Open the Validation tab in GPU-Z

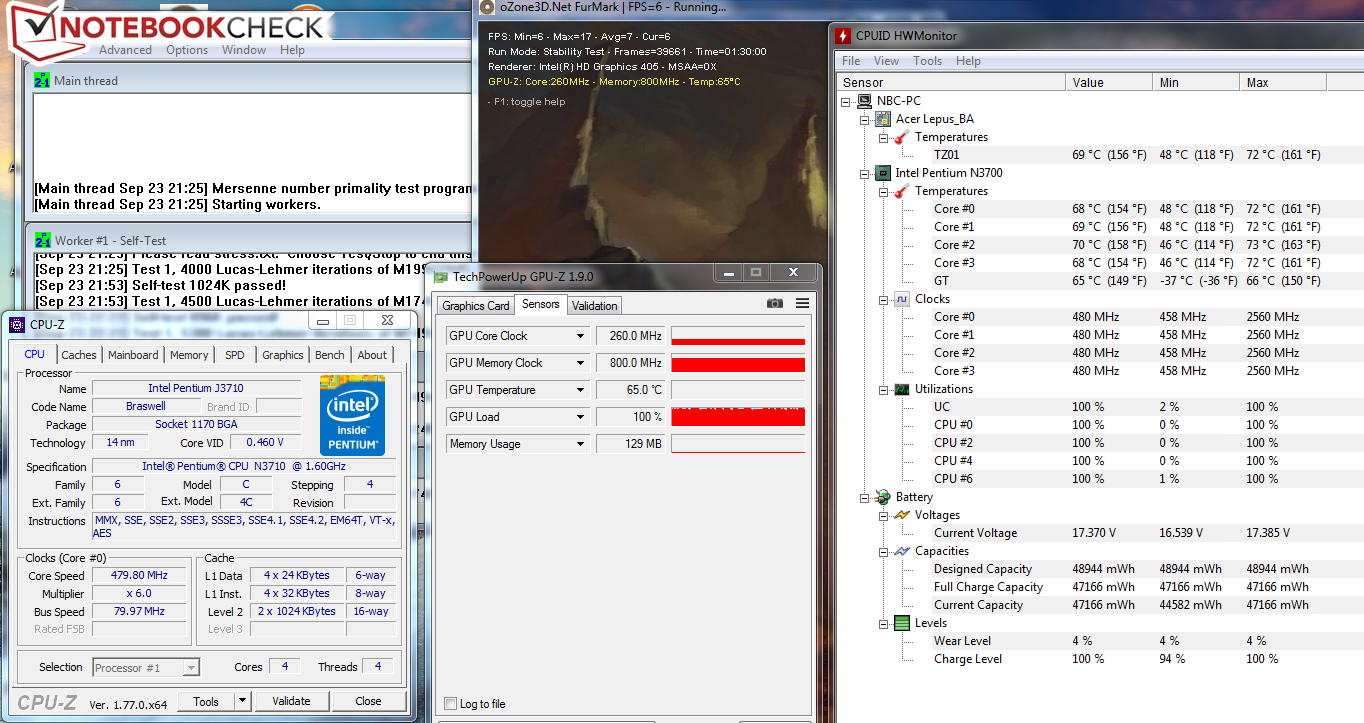click(x=595, y=306)
